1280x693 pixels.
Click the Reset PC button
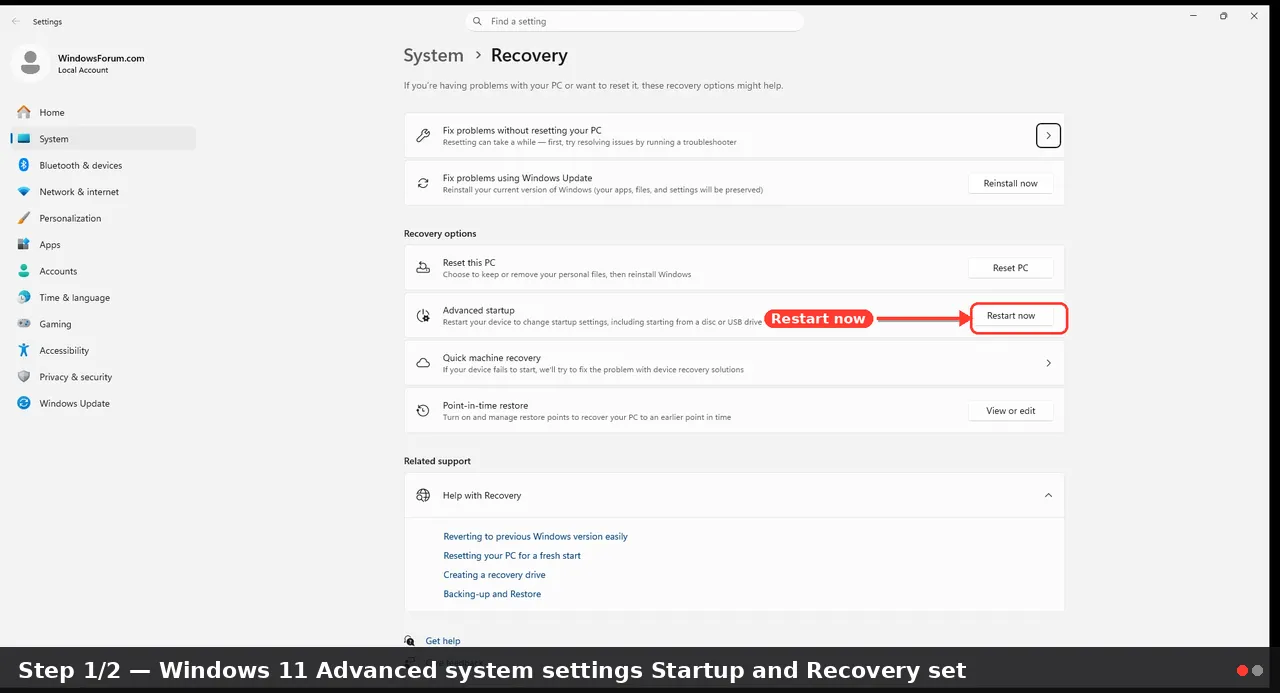[x=1011, y=268]
